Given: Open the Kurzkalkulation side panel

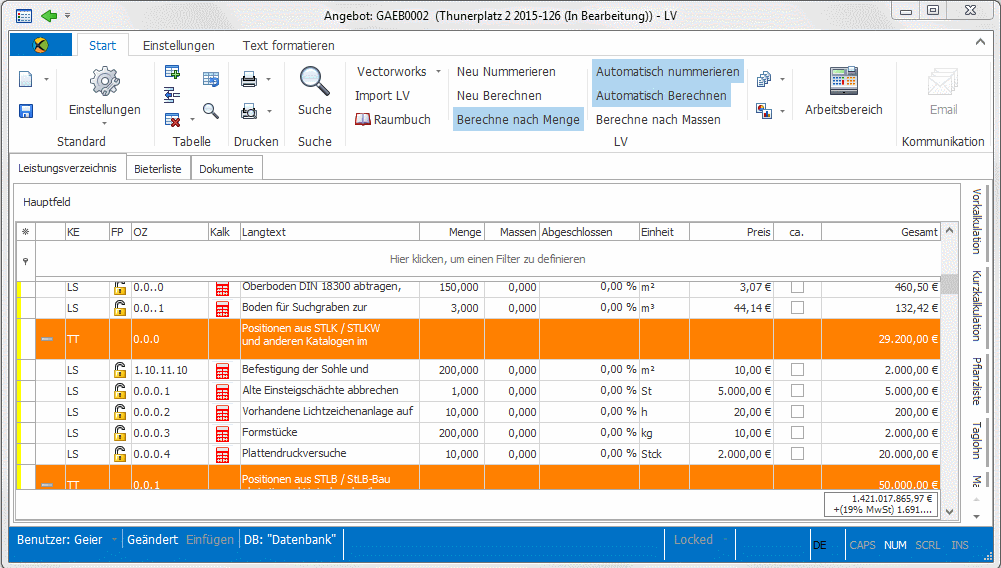Looking at the screenshot, I should pos(976,306).
